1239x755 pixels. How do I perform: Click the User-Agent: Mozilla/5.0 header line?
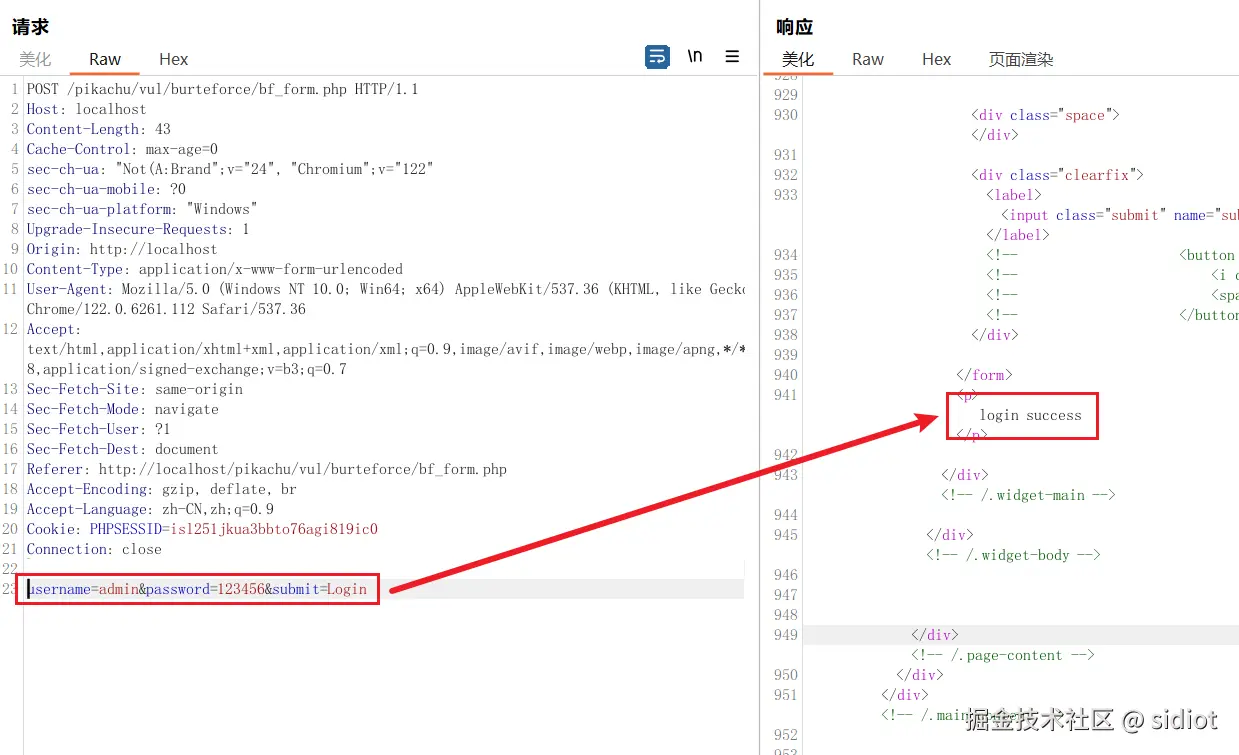385,289
